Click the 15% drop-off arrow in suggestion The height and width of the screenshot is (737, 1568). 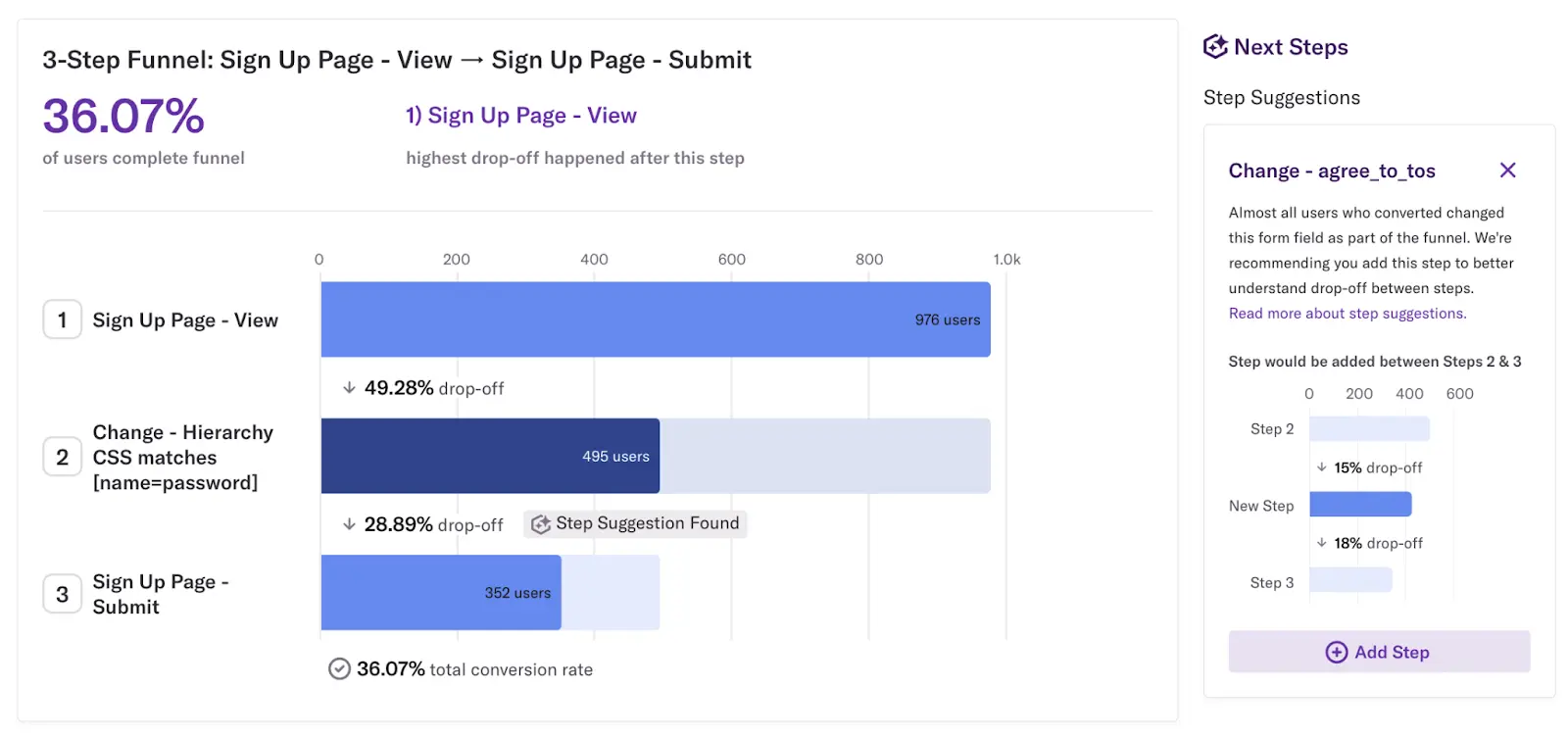(x=1321, y=467)
